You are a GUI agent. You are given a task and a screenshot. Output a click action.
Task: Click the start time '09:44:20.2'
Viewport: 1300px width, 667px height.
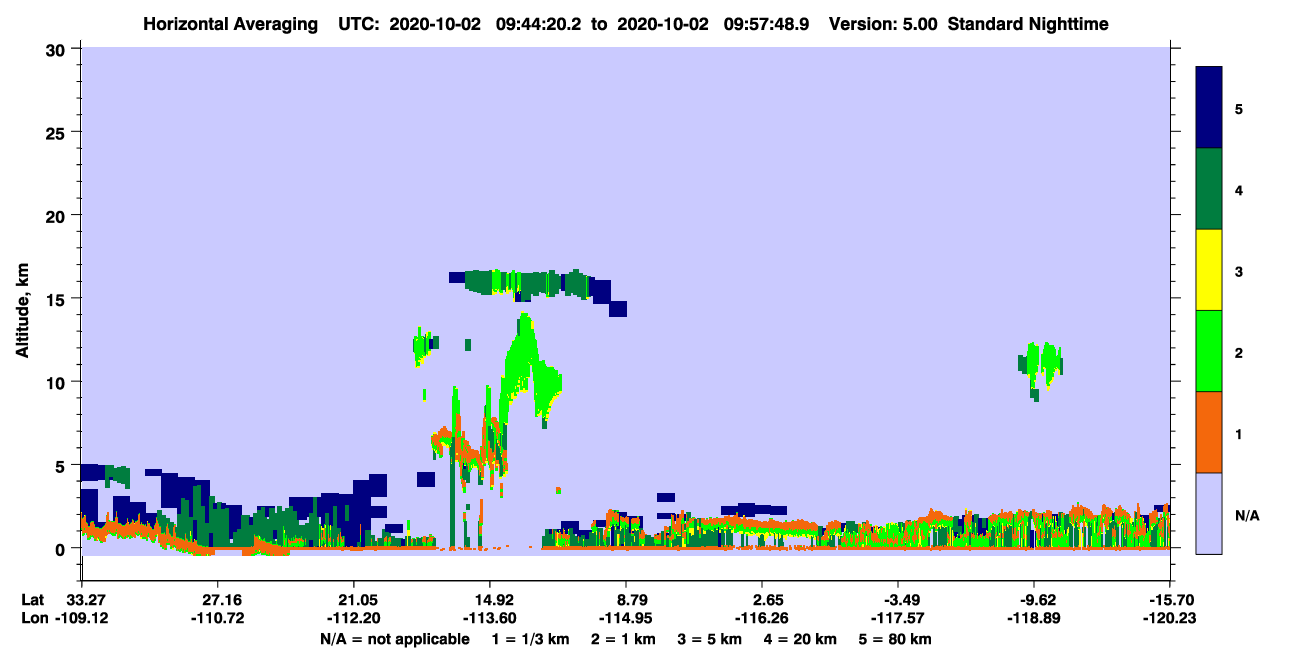click(543, 23)
